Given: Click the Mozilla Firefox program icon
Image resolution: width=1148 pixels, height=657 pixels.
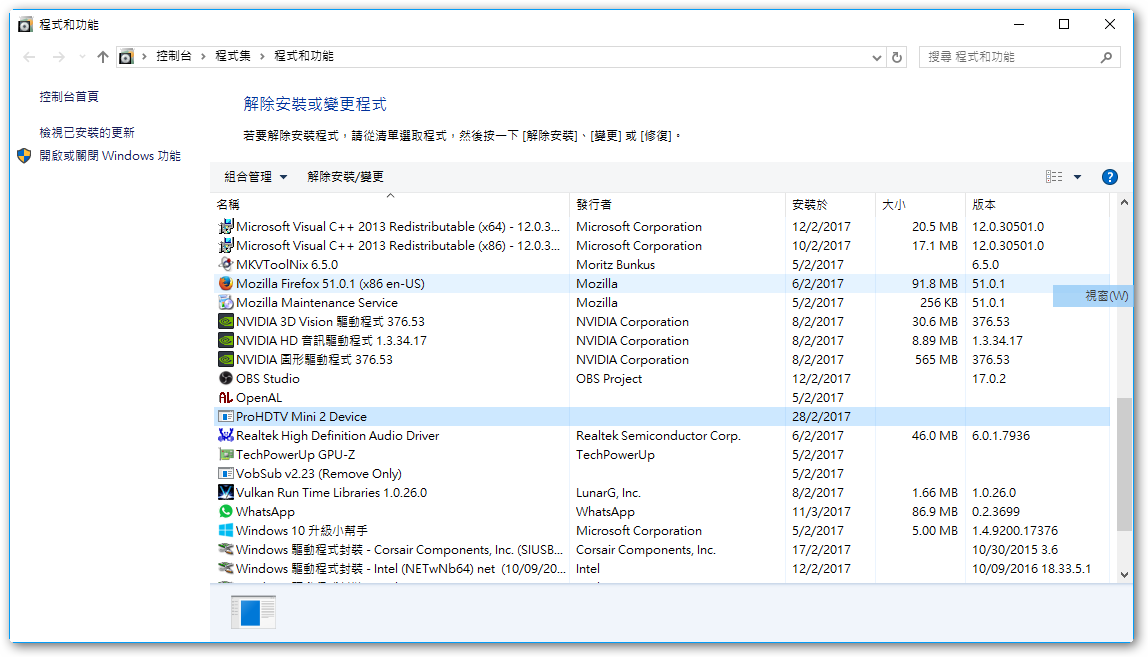Looking at the screenshot, I should (x=226, y=283).
